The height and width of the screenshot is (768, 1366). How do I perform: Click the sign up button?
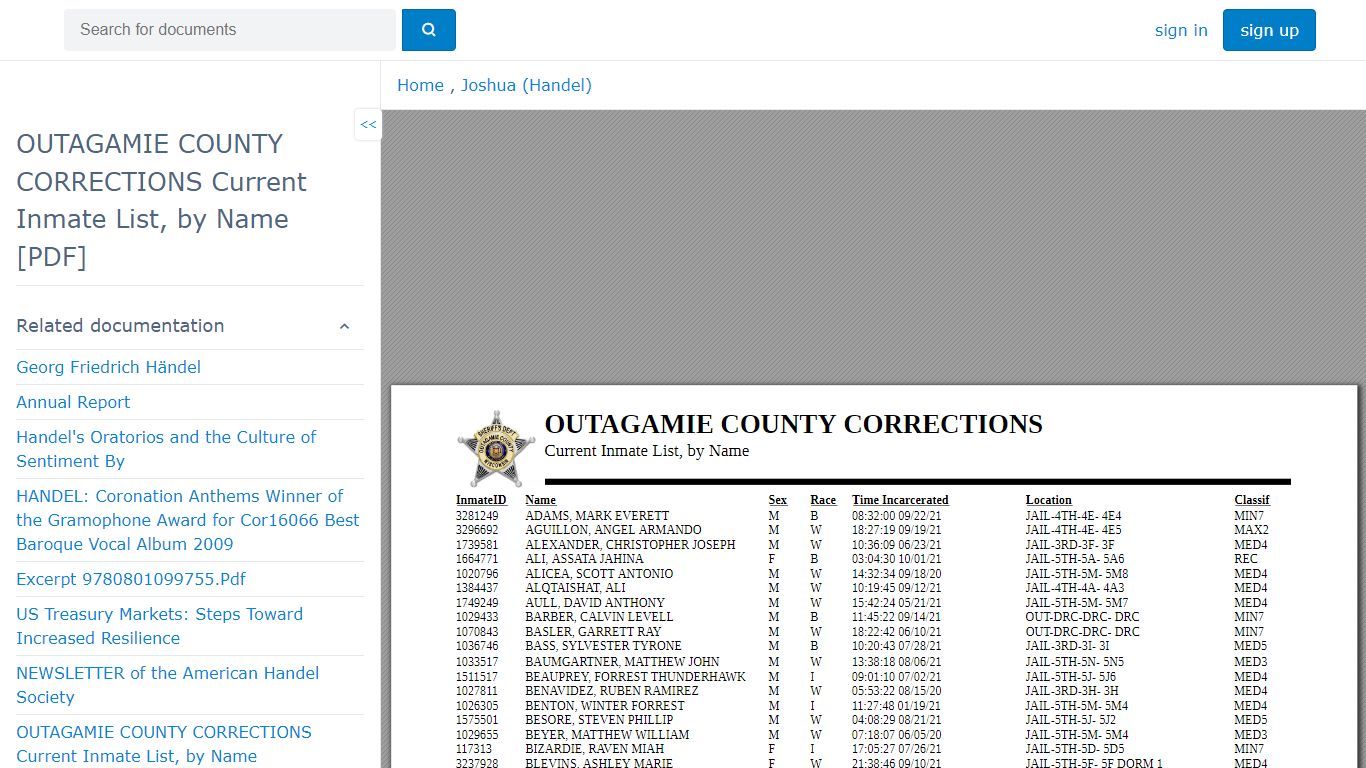click(x=1269, y=30)
